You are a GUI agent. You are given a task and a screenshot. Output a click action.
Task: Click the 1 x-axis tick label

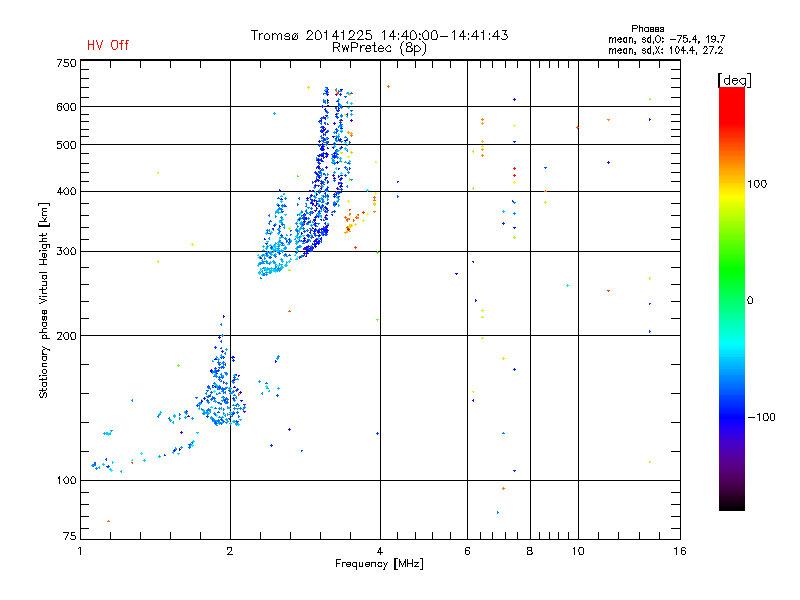click(x=80, y=551)
